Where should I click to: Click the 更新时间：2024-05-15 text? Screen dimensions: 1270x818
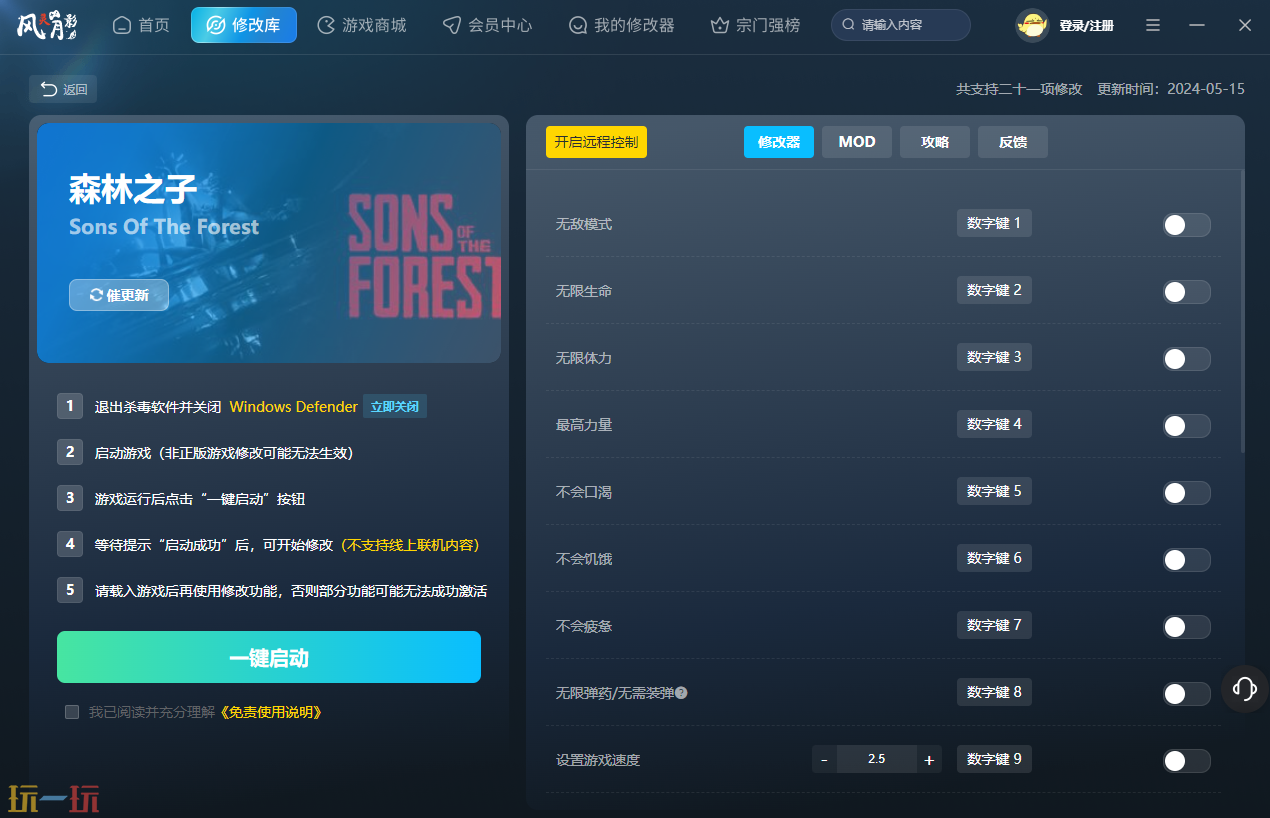[1171, 89]
